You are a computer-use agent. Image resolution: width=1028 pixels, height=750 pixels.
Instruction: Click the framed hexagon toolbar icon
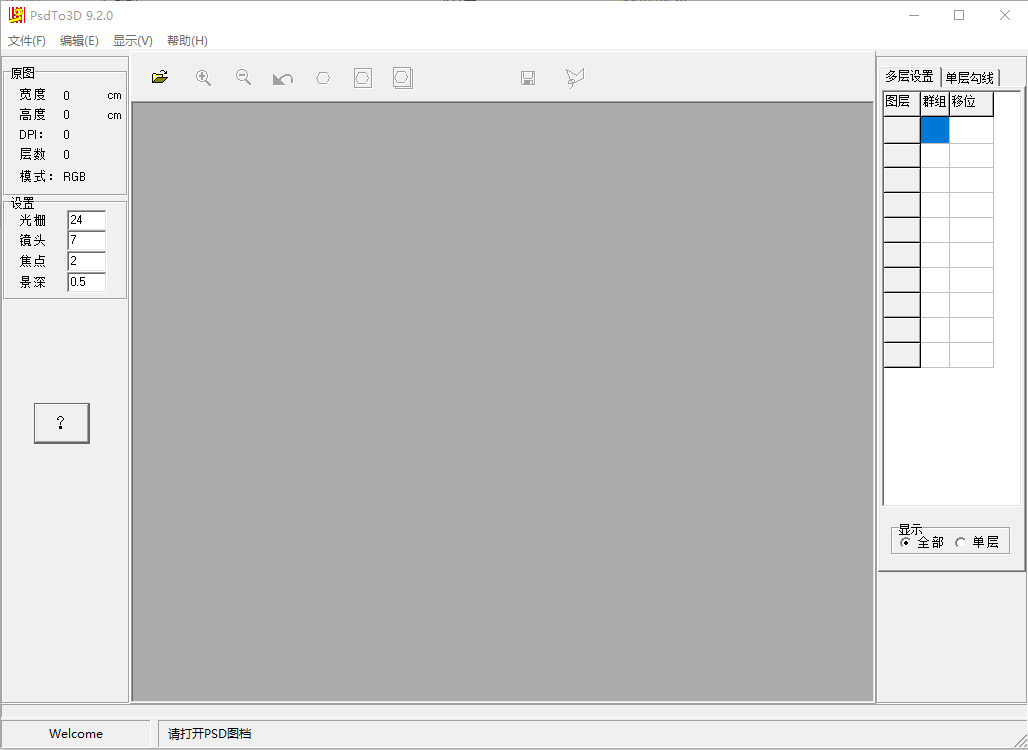point(363,78)
